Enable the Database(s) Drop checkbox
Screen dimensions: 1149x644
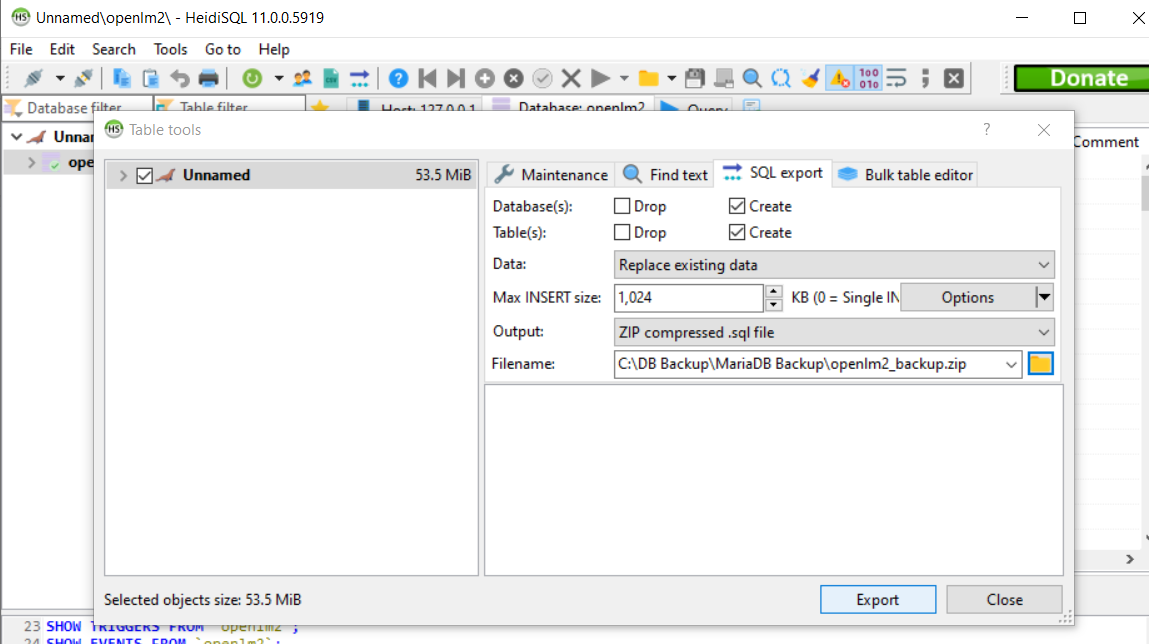point(622,206)
